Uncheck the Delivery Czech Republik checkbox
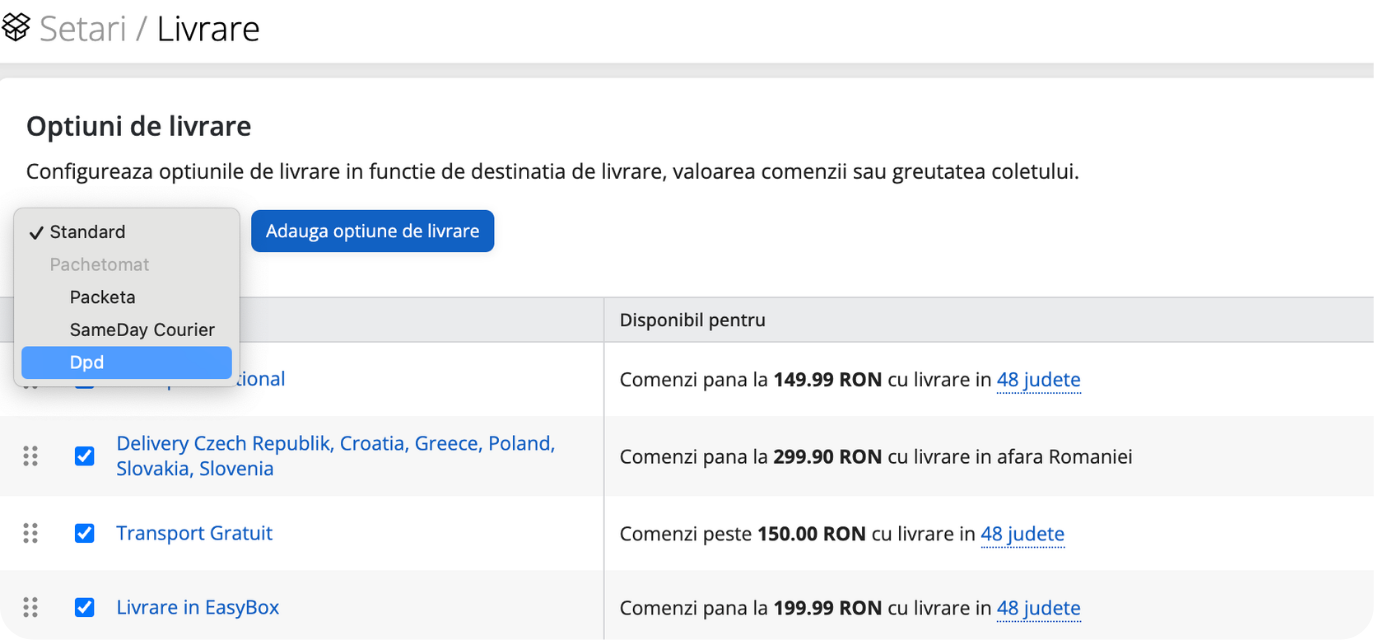This screenshot has width=1374, height=640. (85, 456)
